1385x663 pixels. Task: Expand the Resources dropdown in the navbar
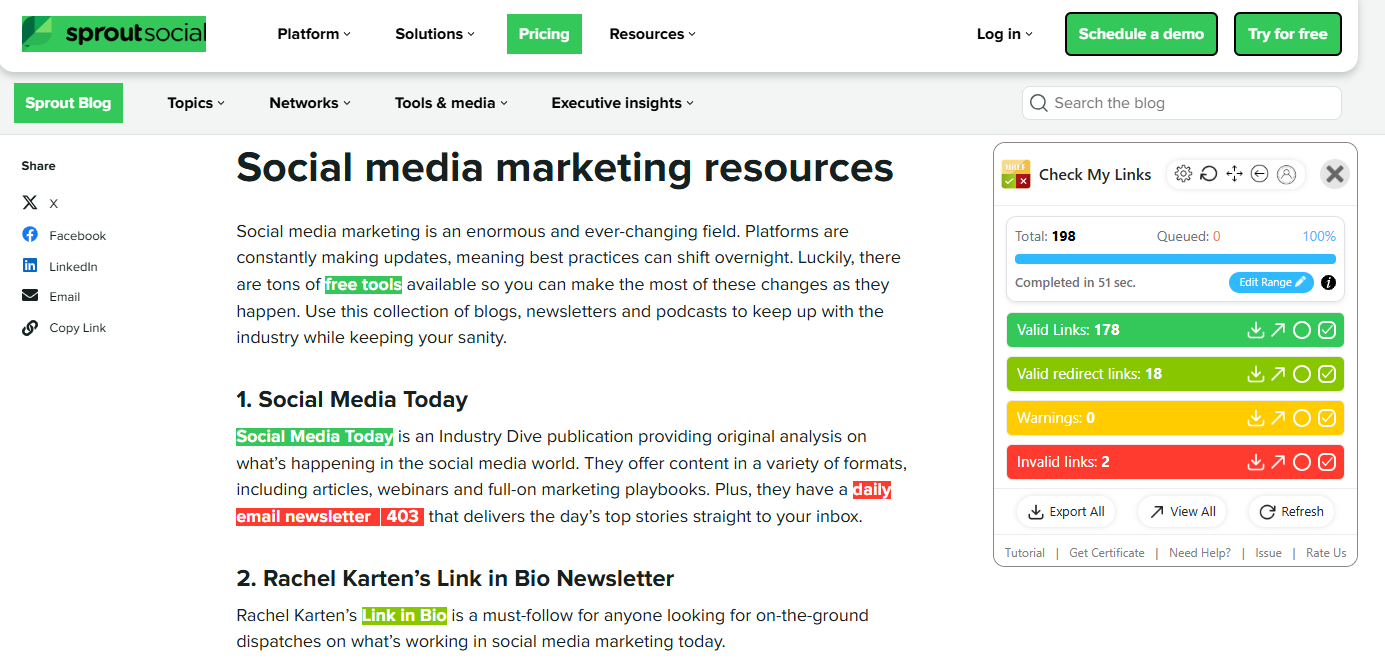pos(651,33)
